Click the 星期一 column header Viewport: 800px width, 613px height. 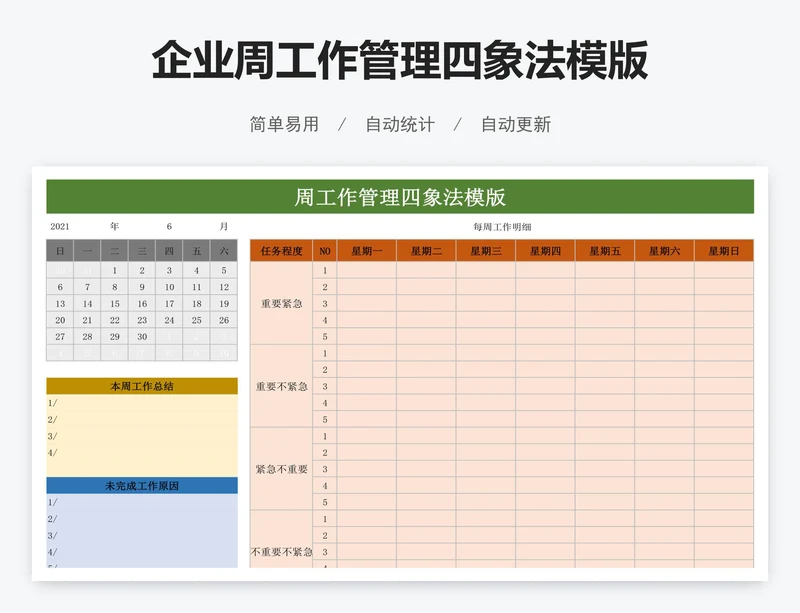pos(366,251)
